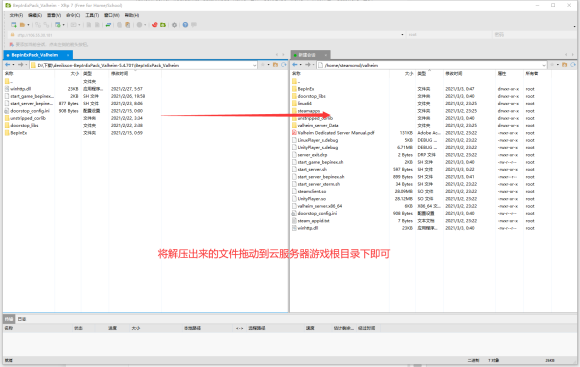The height and width of the screenshot is (367, 580).
Task: Open the host address dropdown arrow
Action: 402,35
